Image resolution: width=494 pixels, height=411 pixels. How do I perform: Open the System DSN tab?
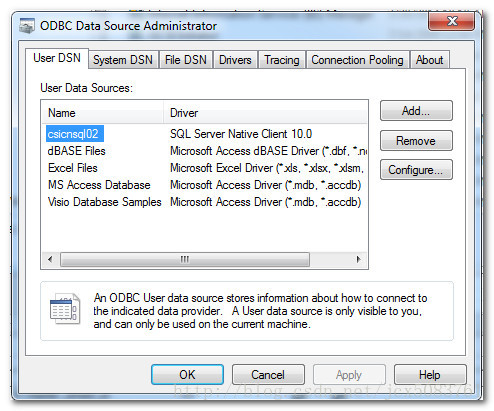(123, 60)
